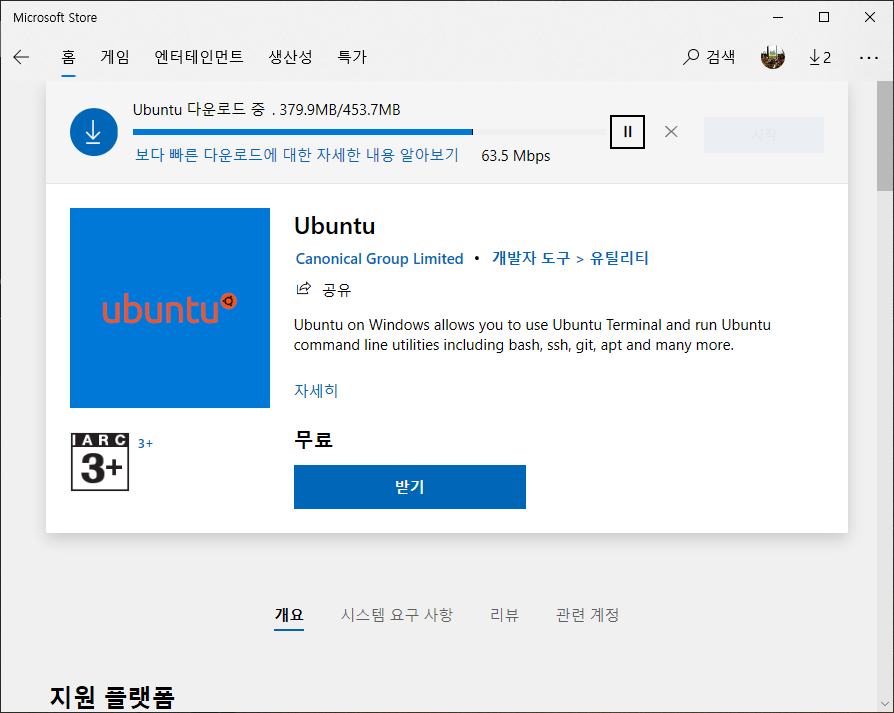Click the blue download circle icon
This screenshot has width=894, height=713.
pyautogui.click(x=94, y=132)
